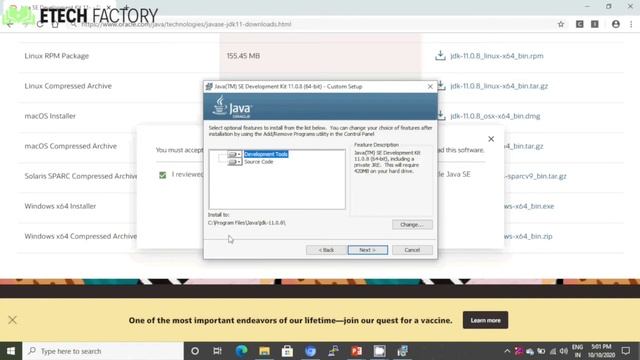
Task: Show hidden system tray icons
Action: pyautogui.click(x=507, y=351)
